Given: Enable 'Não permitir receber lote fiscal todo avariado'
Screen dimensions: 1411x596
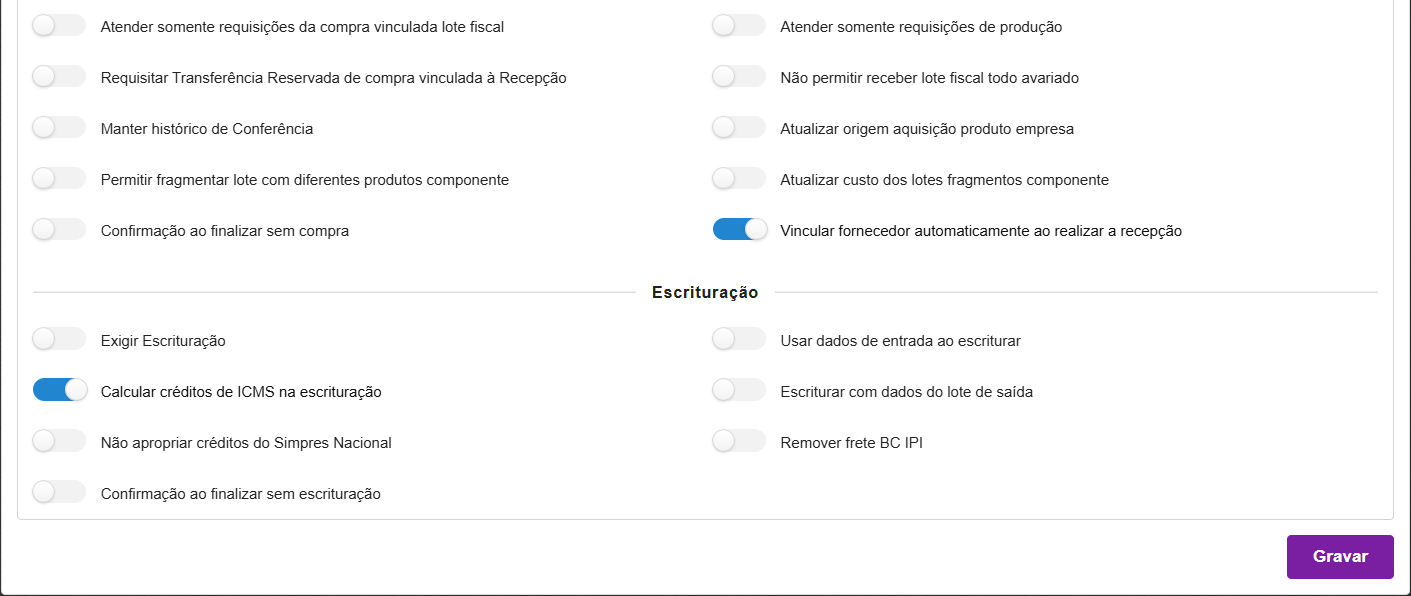Looking at the screenshot, I should tap(739, 77).
